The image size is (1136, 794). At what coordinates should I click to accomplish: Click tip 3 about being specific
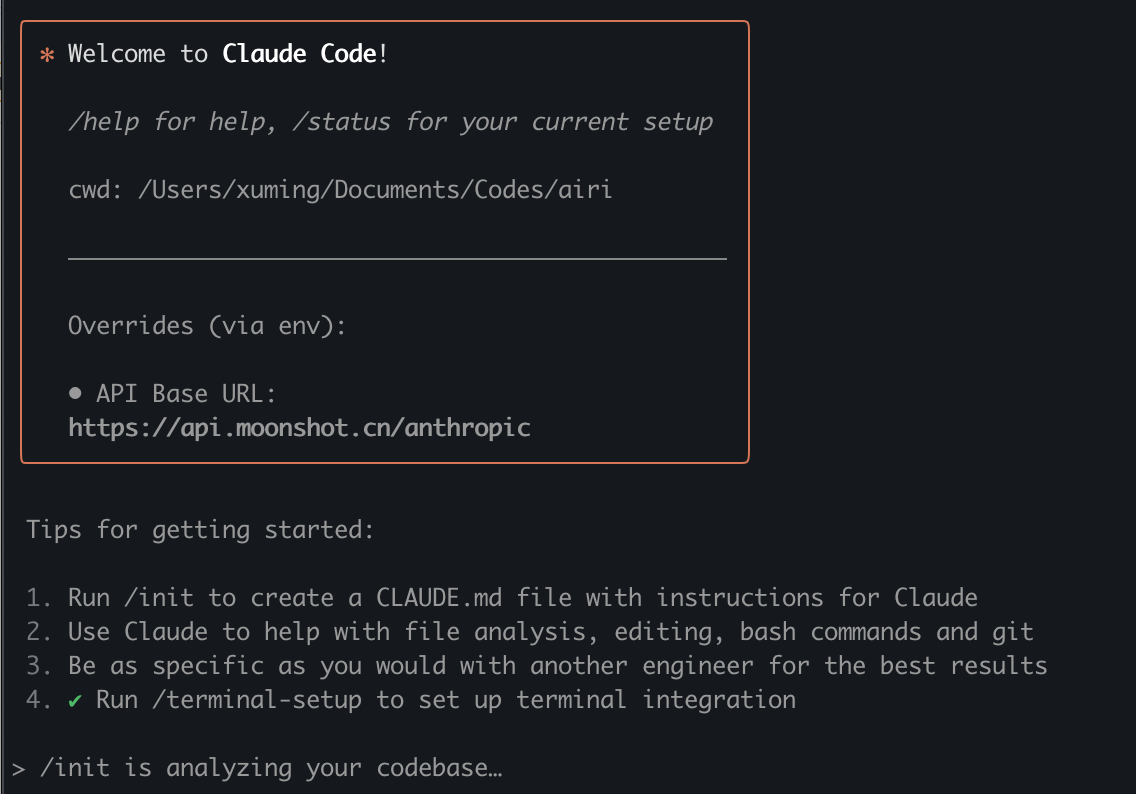(x=557, y=666)
